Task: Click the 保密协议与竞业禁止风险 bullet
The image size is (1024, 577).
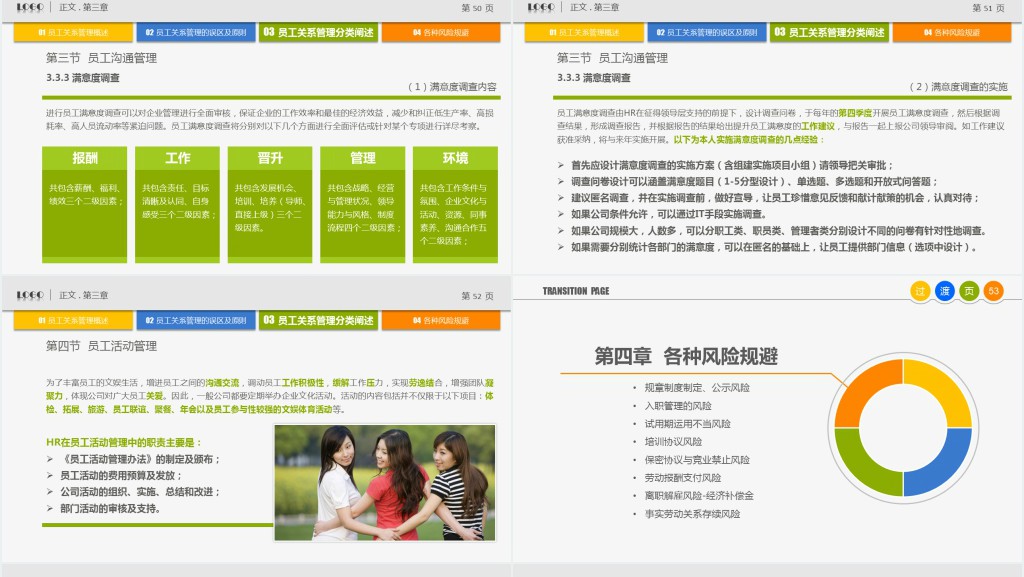Action: (x=697, y=460)
